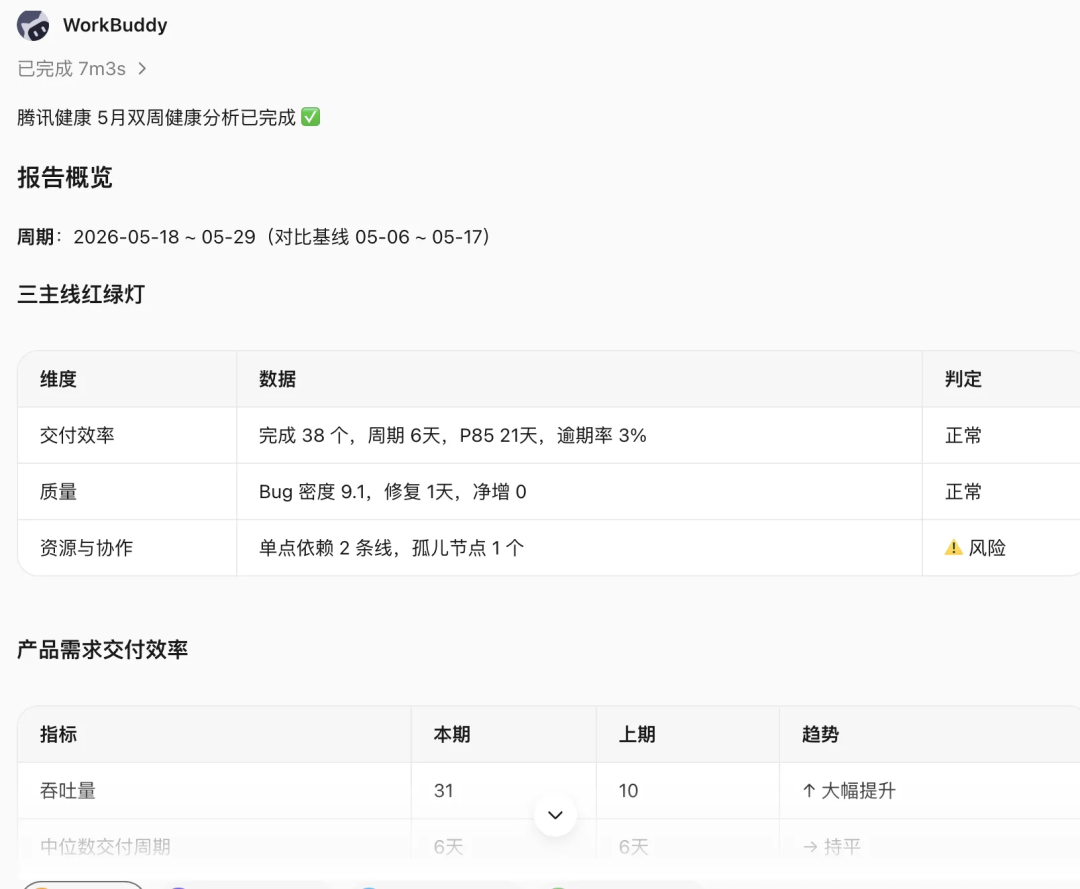Click the 维度 column header
Screen dimensions: 1080x889
[x=58, y=379]
